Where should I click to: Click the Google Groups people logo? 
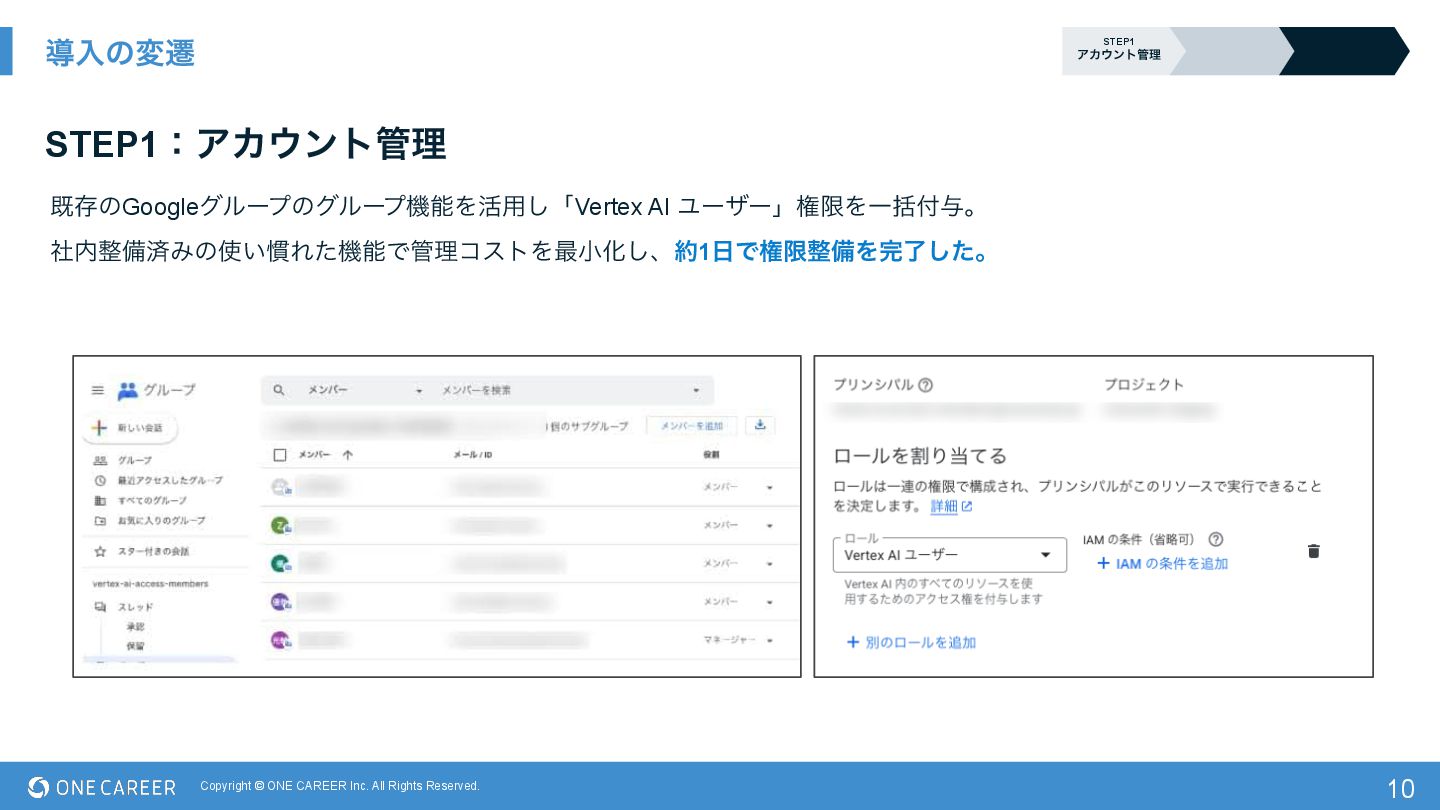pyautogui.click(x=127, y=390)
